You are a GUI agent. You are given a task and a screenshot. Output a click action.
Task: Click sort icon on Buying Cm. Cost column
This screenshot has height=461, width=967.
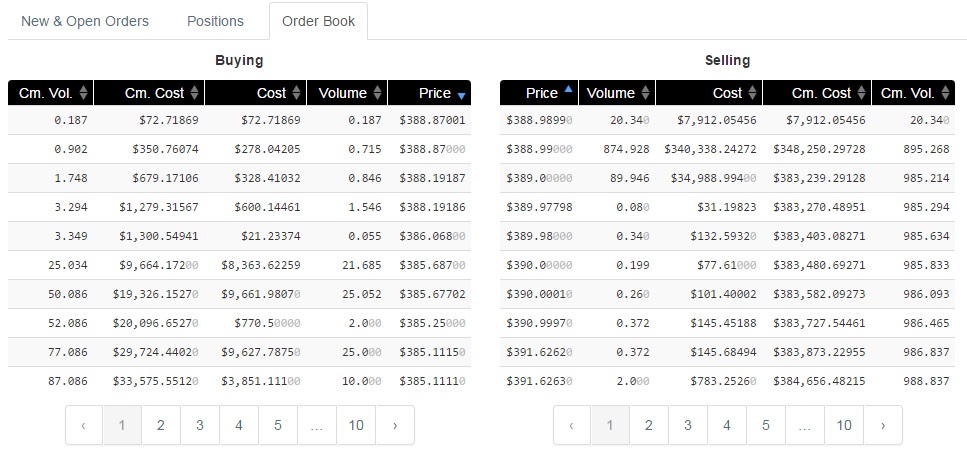tap(195, 93)
